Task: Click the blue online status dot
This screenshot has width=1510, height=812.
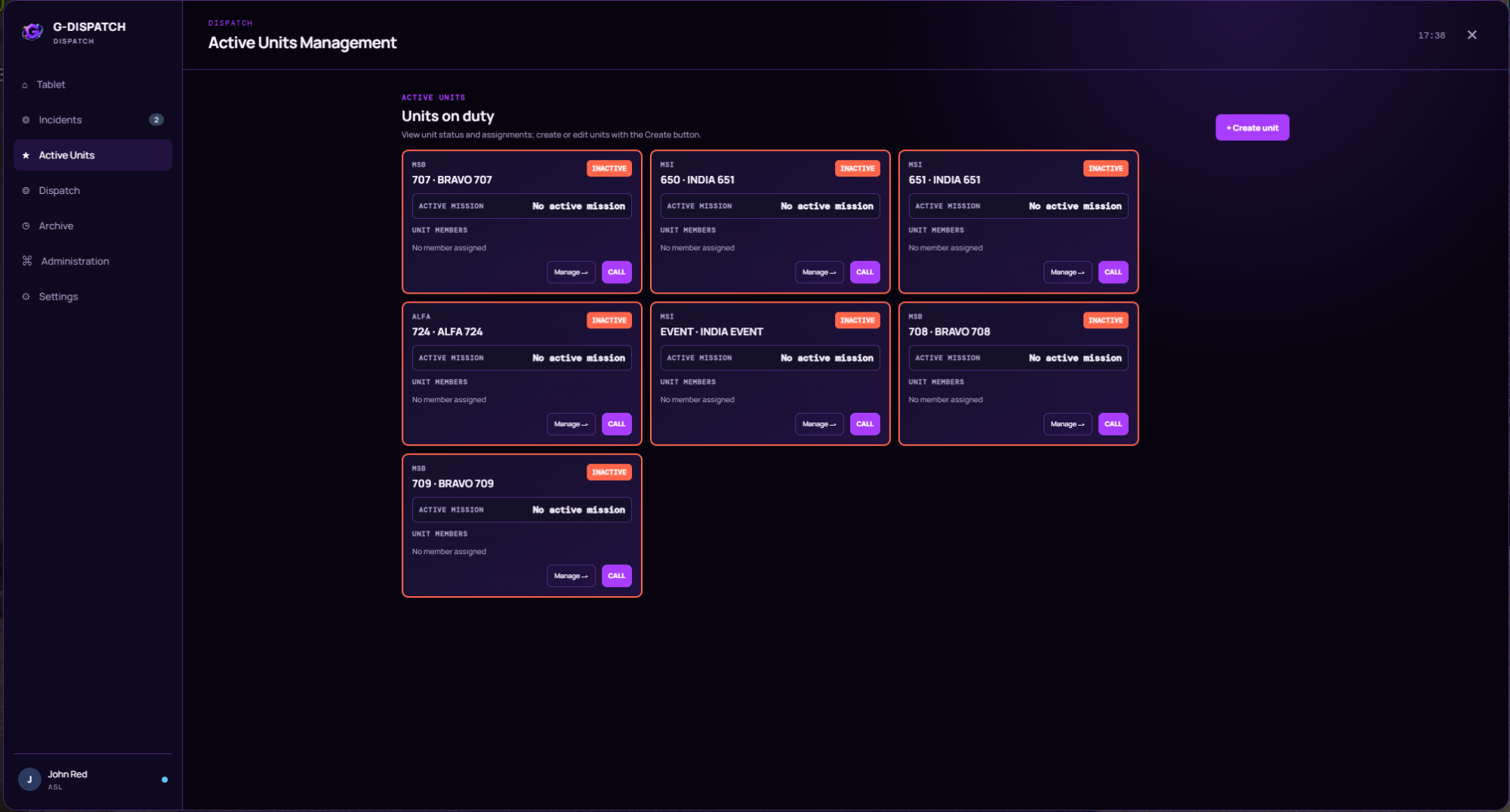Action: tap(165, 780)
